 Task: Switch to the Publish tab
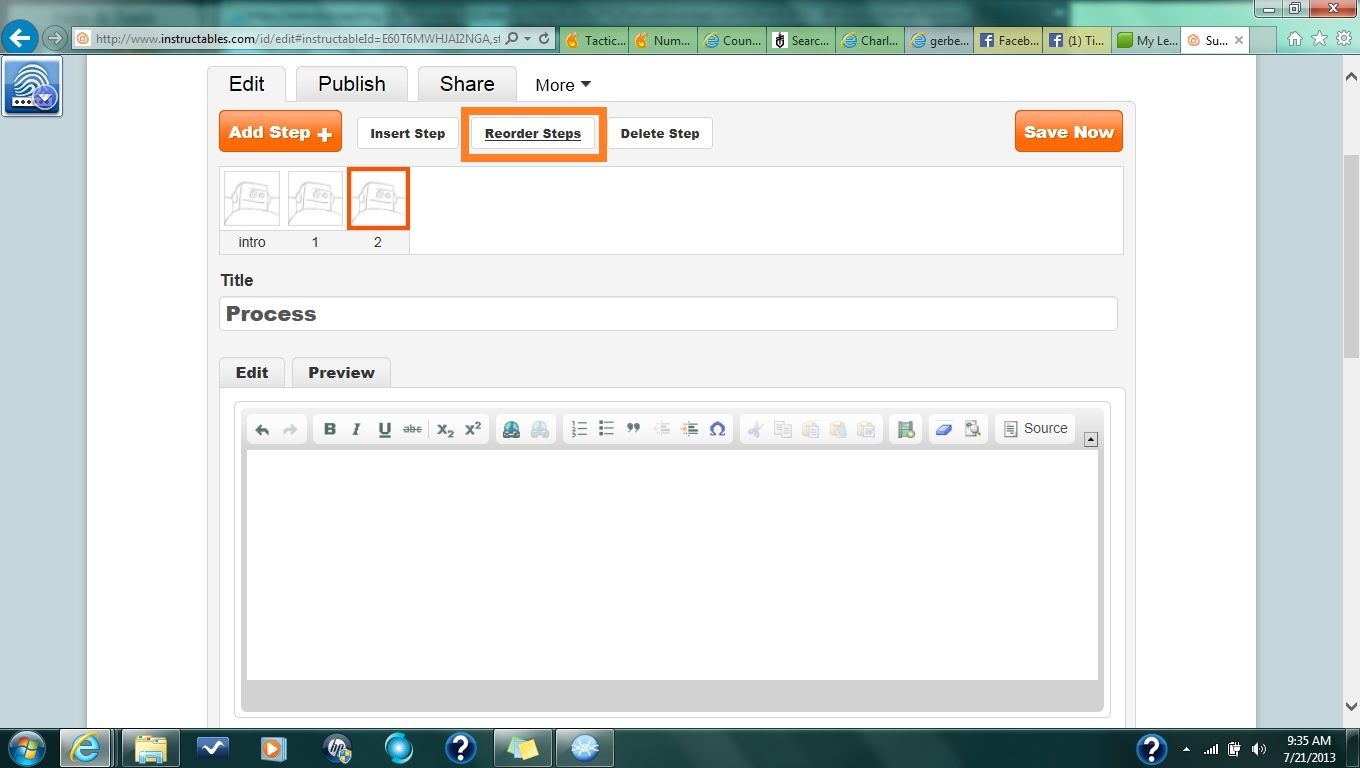tap(351, 84)
